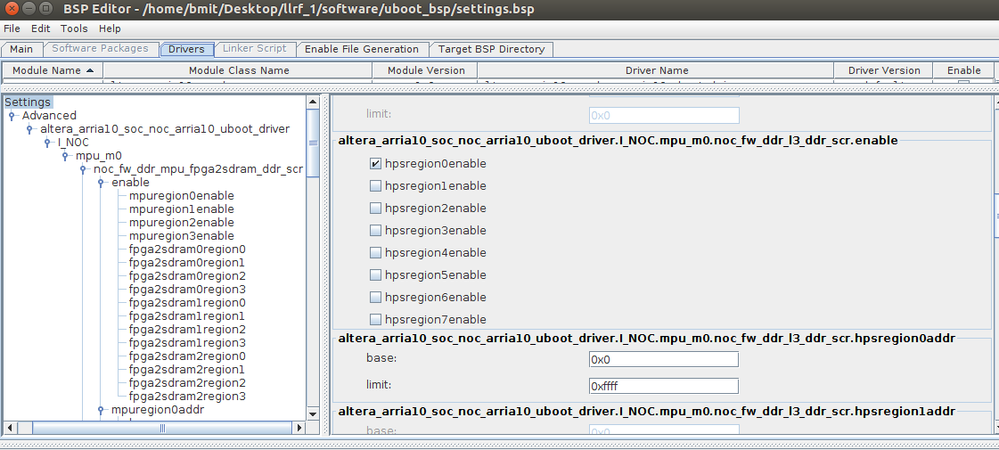Open the Tools menu
999x450 pixels.
[x=74, y=29]
